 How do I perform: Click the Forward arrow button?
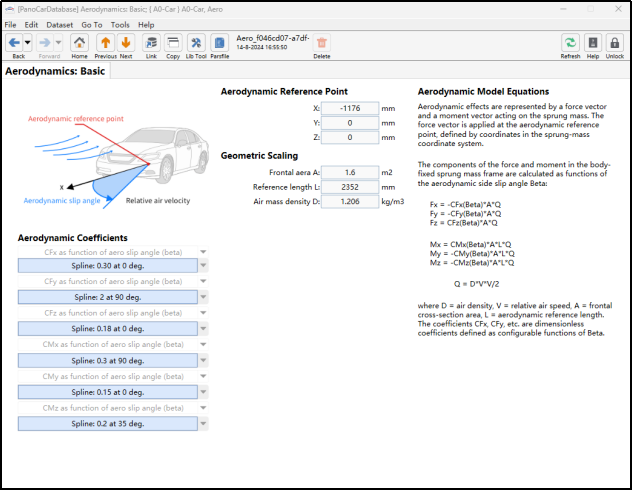[x=45, y=42]
